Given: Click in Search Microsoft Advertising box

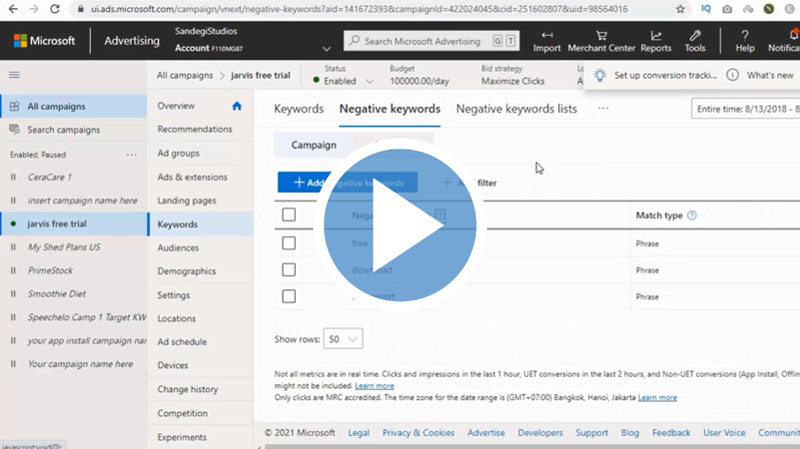Looking at the screenshot, I should tap(432, 41).
